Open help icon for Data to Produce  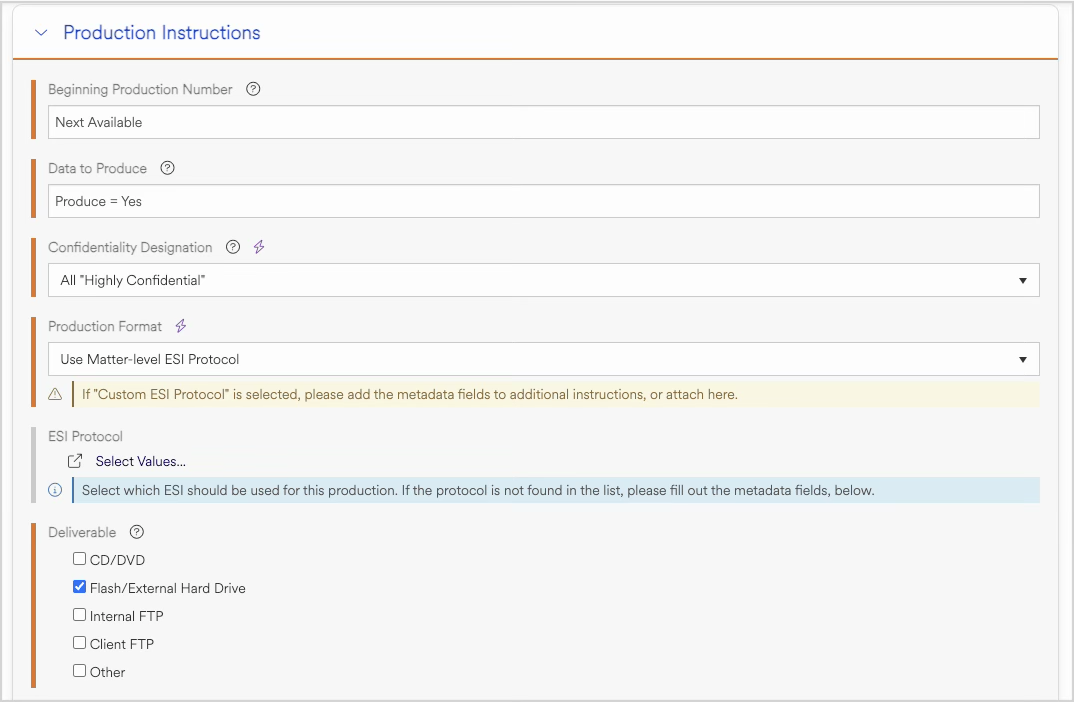coord(167,168)
